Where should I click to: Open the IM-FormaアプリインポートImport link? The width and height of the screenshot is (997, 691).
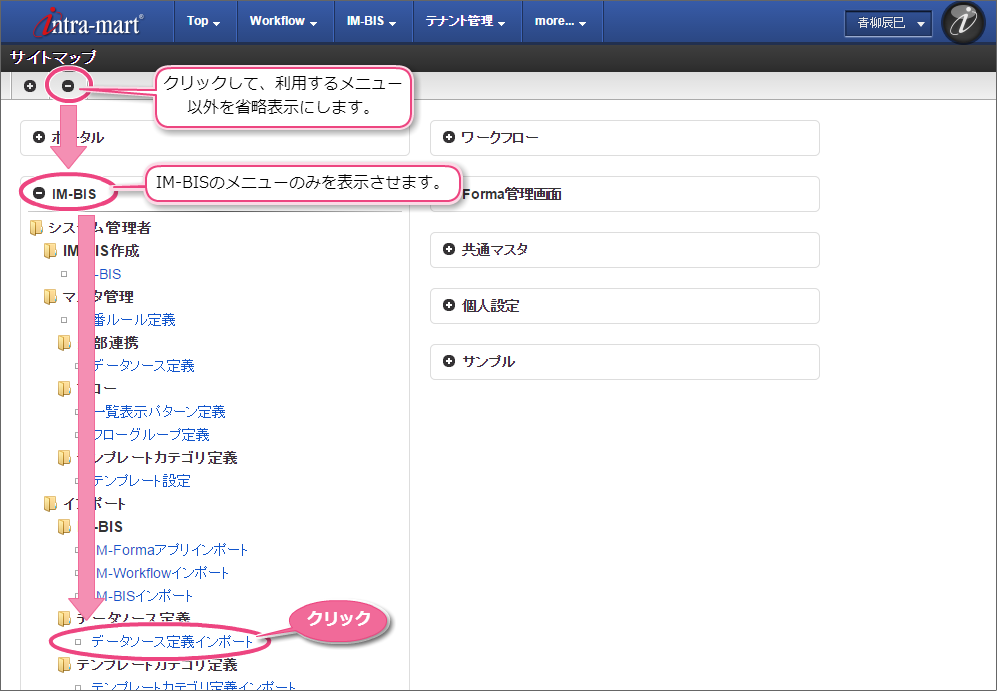click(x=170, y=550)
